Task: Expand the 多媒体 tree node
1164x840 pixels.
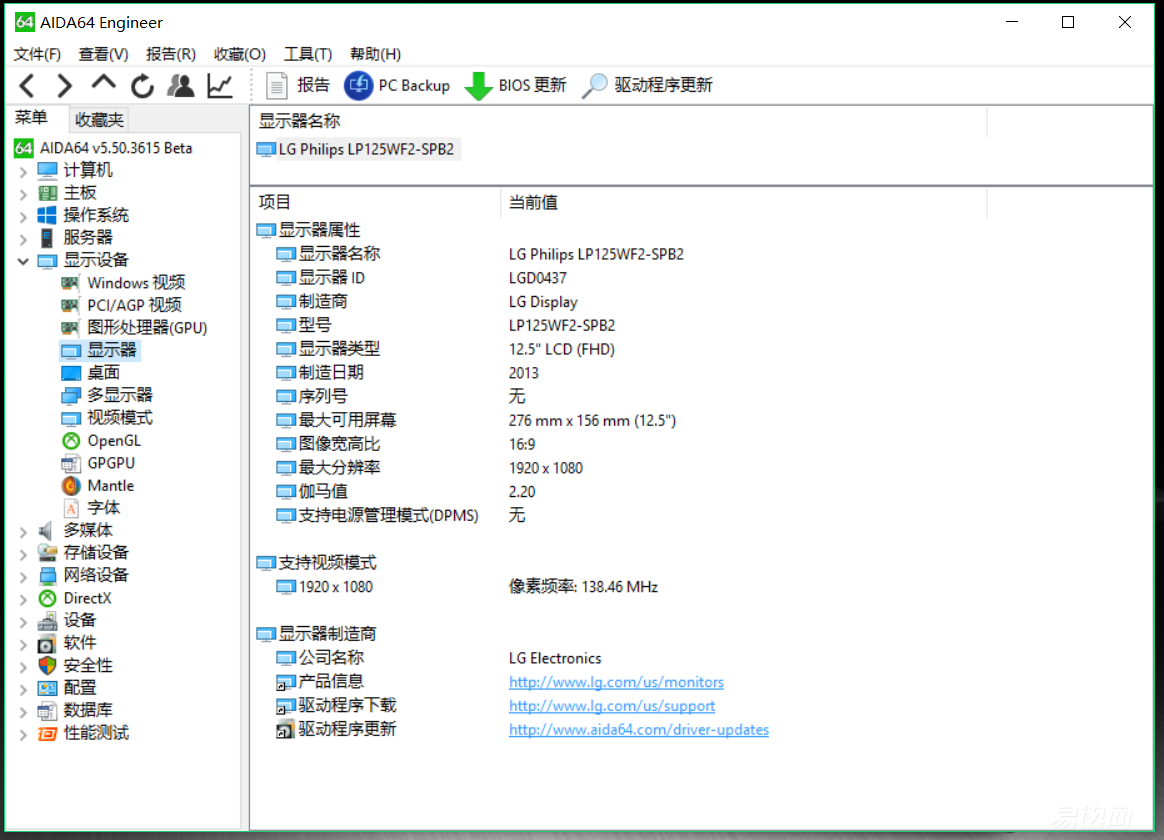Action: click(x=23, y=531)
